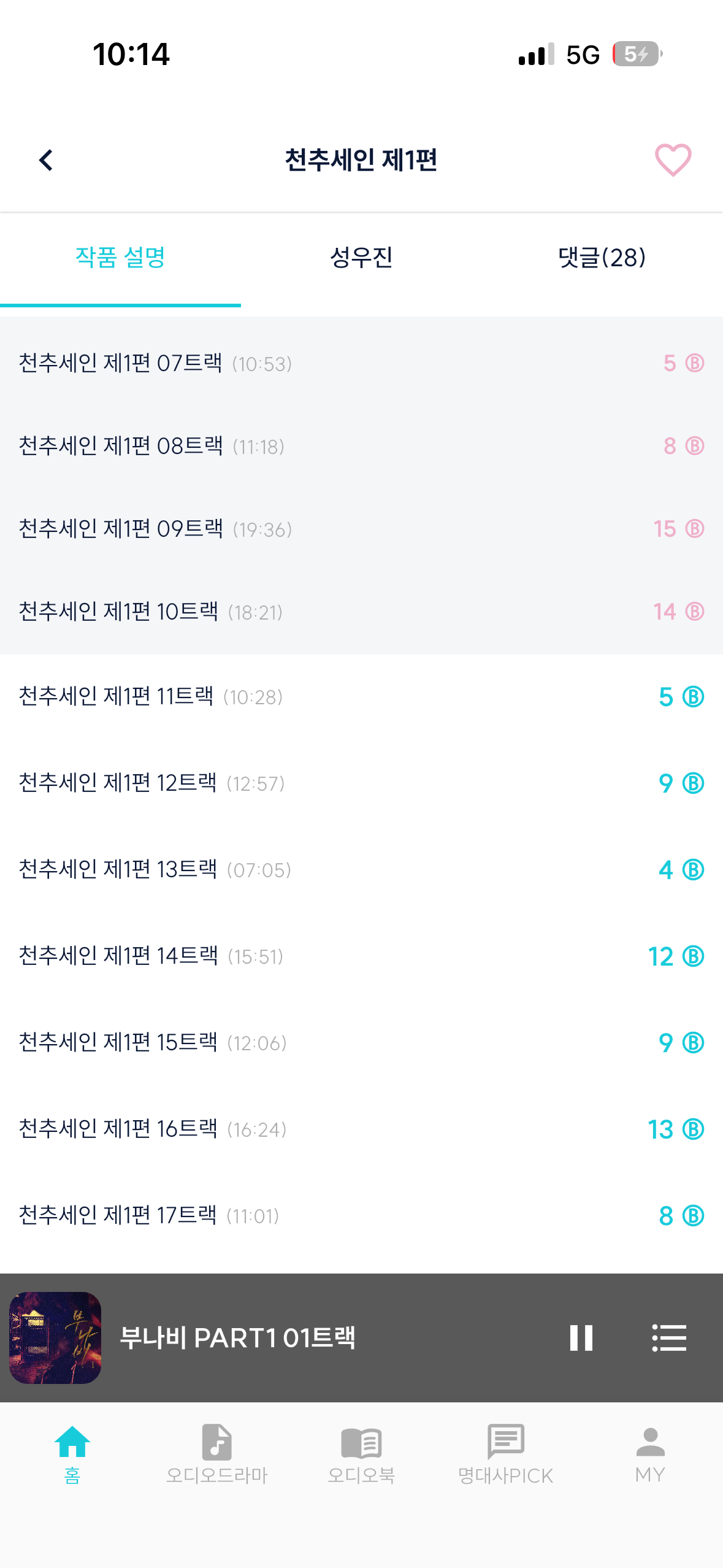723x1568 pixels.
Task: Select 천추세인 제1편 09트랙 row
Action: pyautogui.click(x=361, y=529)
